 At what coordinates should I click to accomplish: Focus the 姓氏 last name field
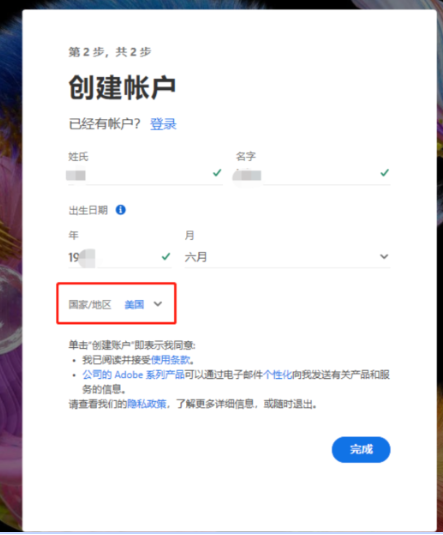pyautogui.click(x=145, y=175)
